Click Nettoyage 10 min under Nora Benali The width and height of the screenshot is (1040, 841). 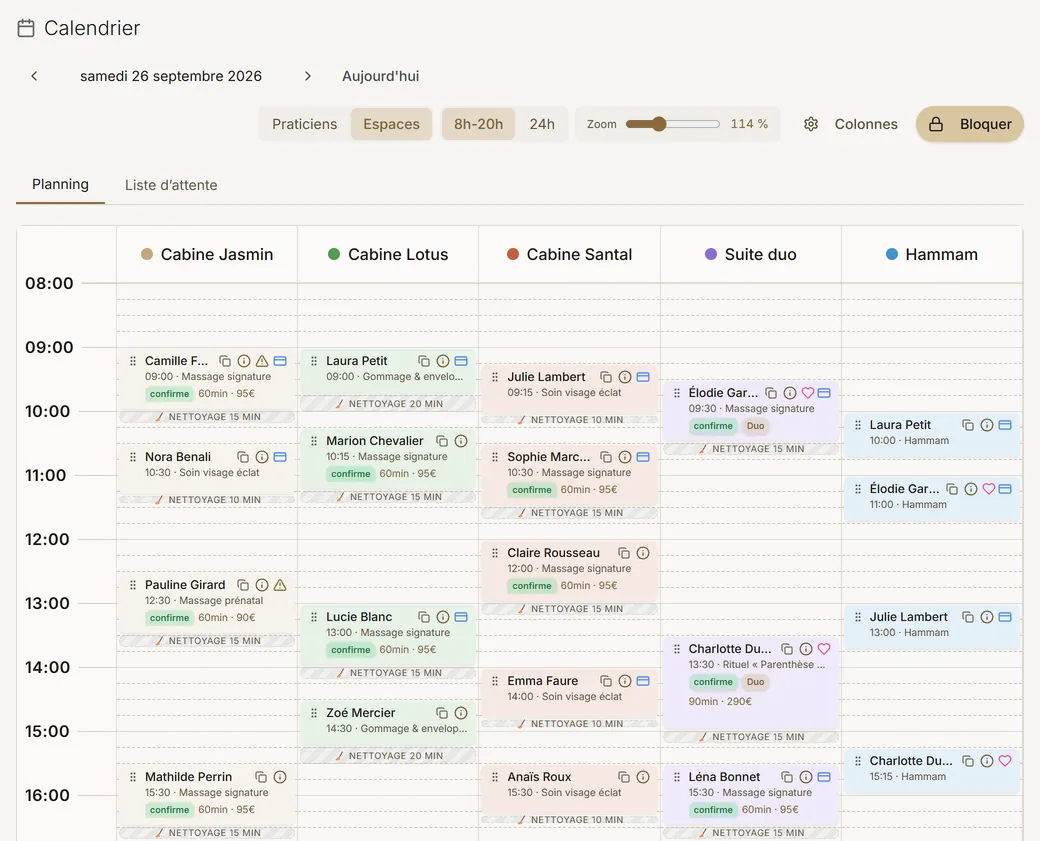tap(206, 499)
